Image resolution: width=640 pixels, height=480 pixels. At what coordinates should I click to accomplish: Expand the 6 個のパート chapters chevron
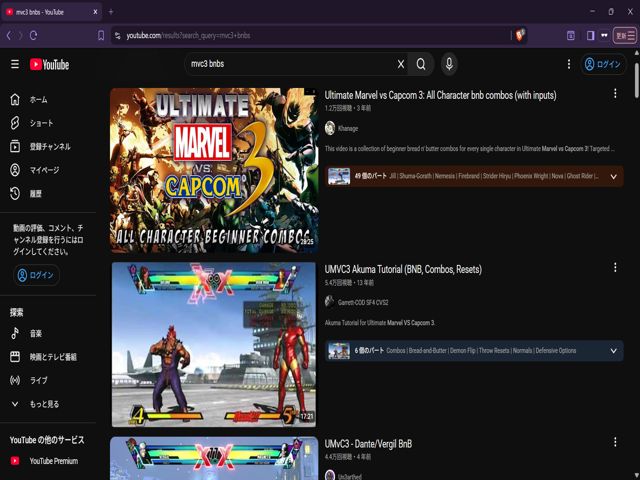point(613,351)
